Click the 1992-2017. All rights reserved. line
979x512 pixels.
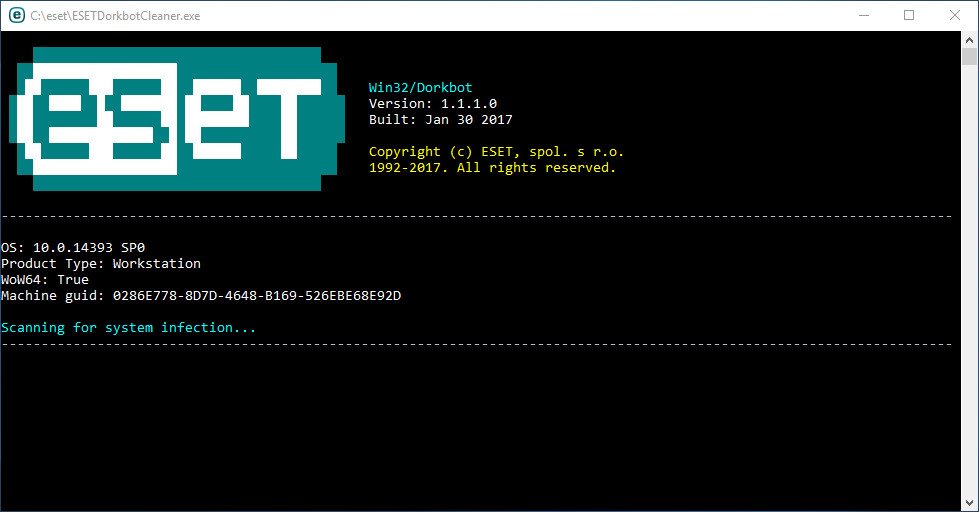point(492,167)
